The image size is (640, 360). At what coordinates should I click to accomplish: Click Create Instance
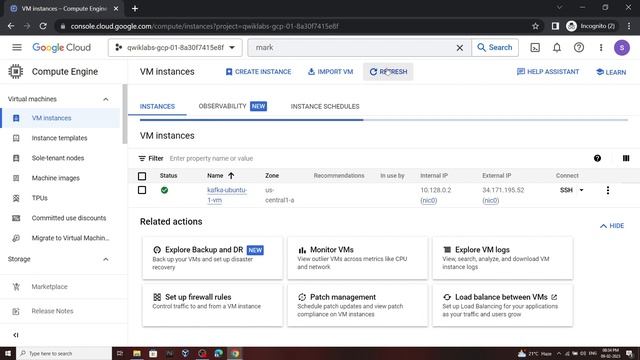[258, 72]
